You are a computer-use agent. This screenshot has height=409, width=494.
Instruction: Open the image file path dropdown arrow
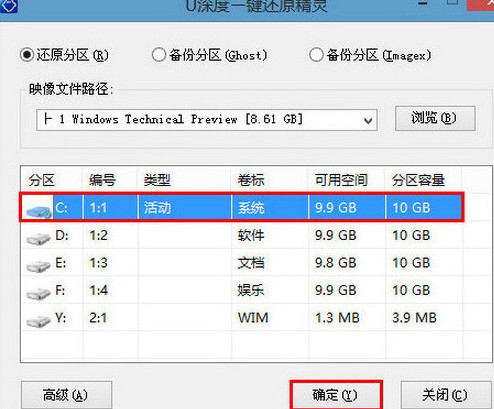[368, 121]
